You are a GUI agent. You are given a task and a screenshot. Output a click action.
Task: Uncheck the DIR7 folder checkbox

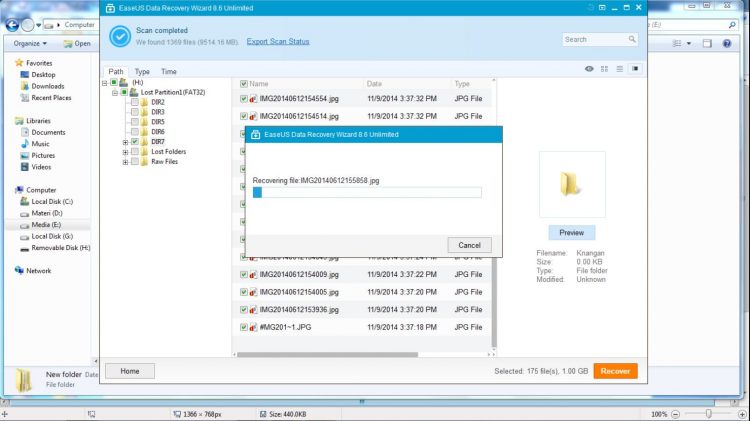pos(135,142)
